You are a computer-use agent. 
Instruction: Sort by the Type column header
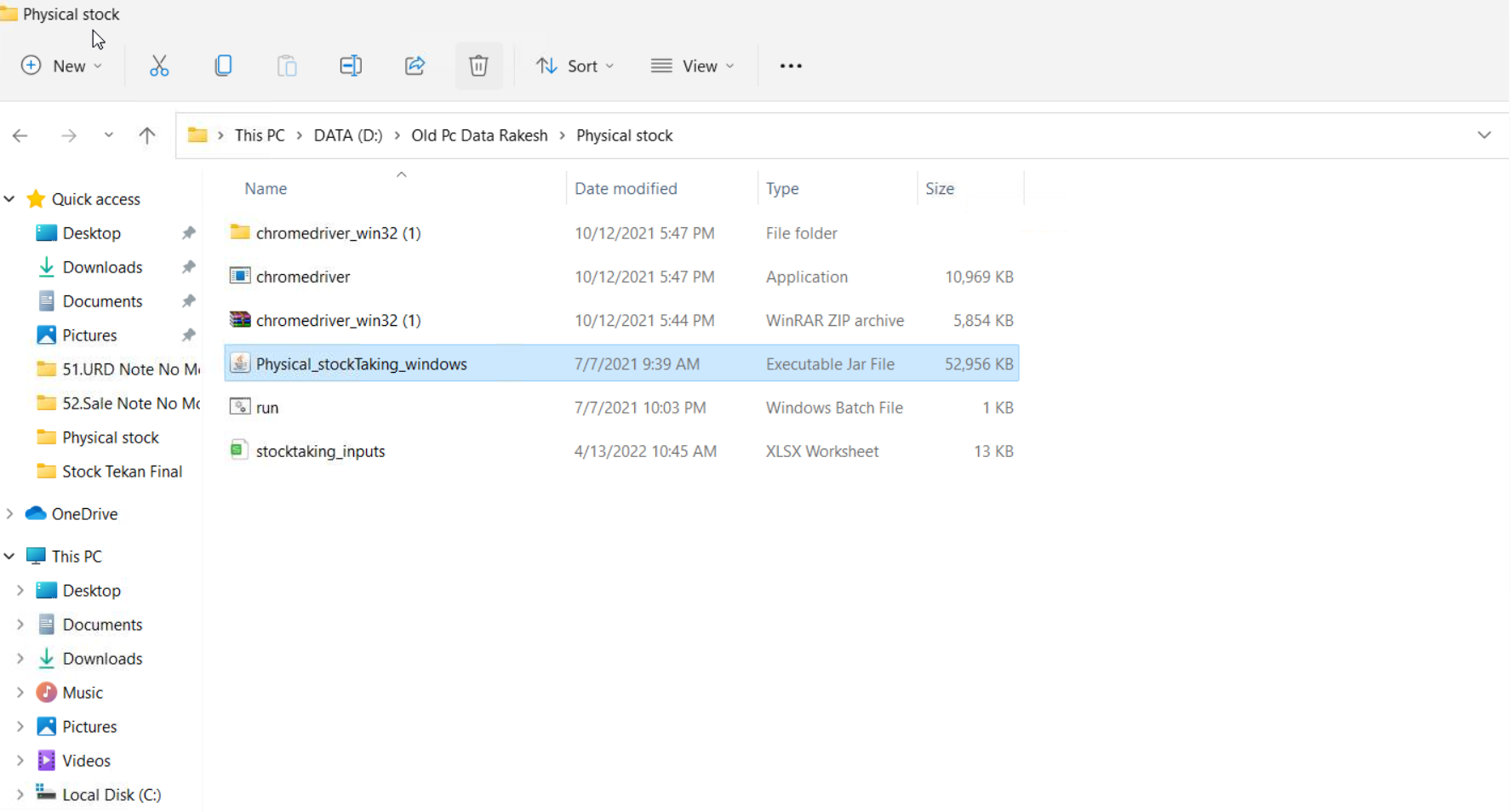pyautogui.click(x=782, y=188)
